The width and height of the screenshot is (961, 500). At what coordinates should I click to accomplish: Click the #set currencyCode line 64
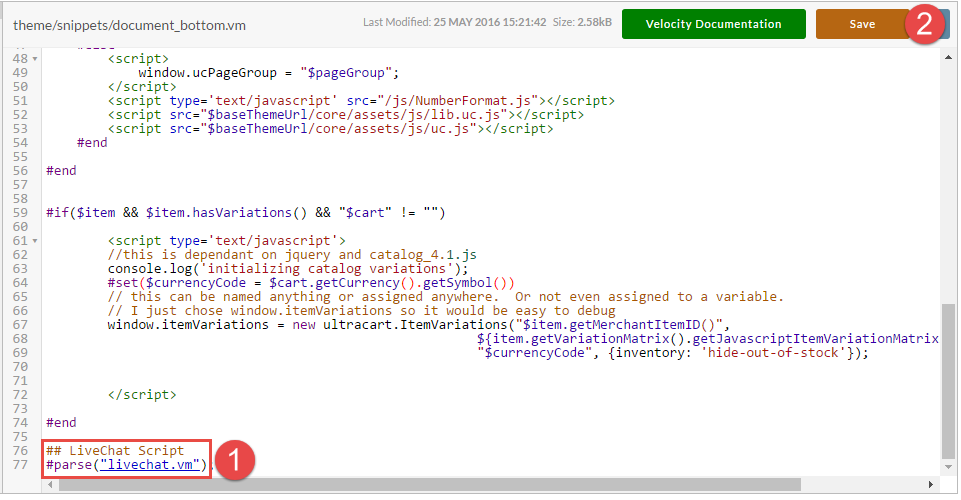point(311,283)
